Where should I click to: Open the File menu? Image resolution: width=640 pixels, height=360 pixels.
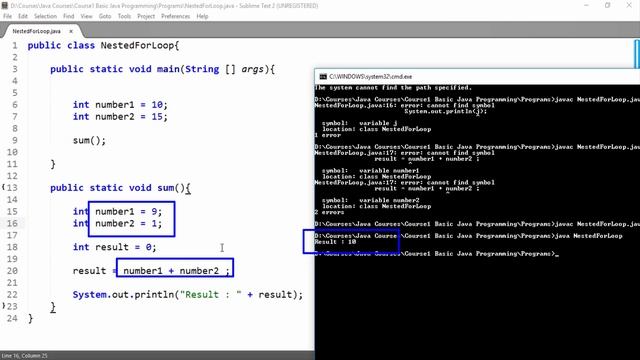[x=7, y=16]
